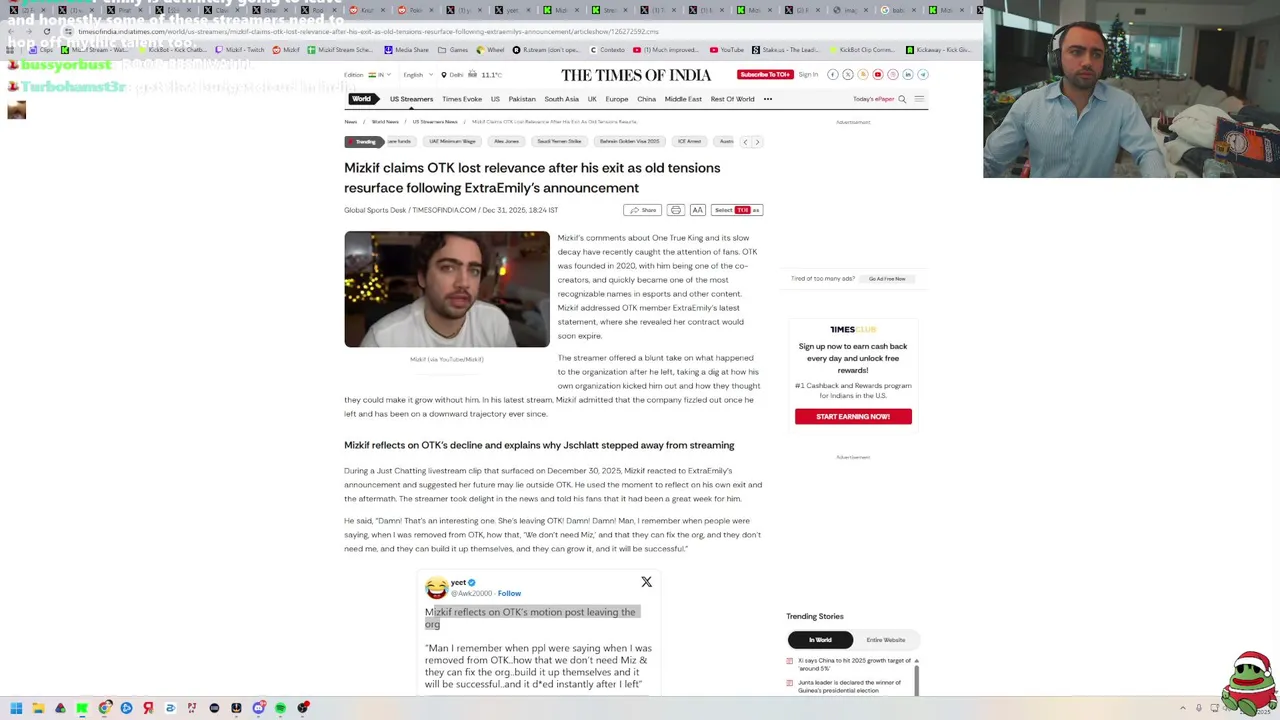
Task: Open the South Asia nav tab
Action: (561, 99)
